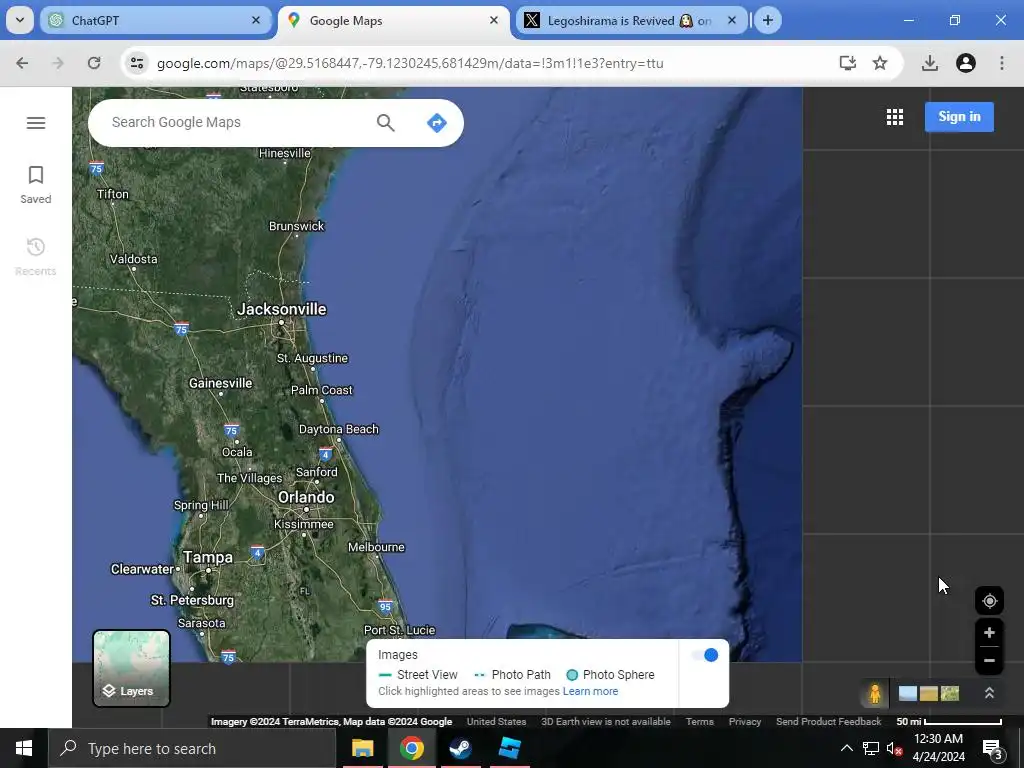Expand the imagery strip with double chevron

click(x=989, y=693)
